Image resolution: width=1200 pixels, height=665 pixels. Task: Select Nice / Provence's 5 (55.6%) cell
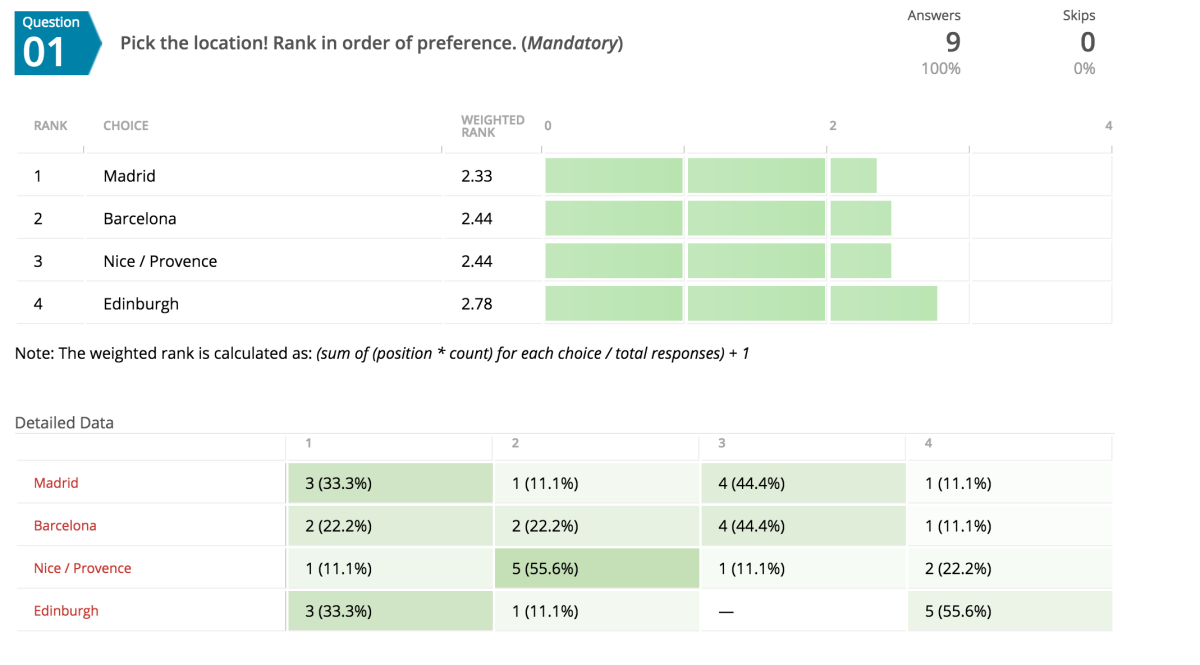pyautogui.click(x=596, y=568)
